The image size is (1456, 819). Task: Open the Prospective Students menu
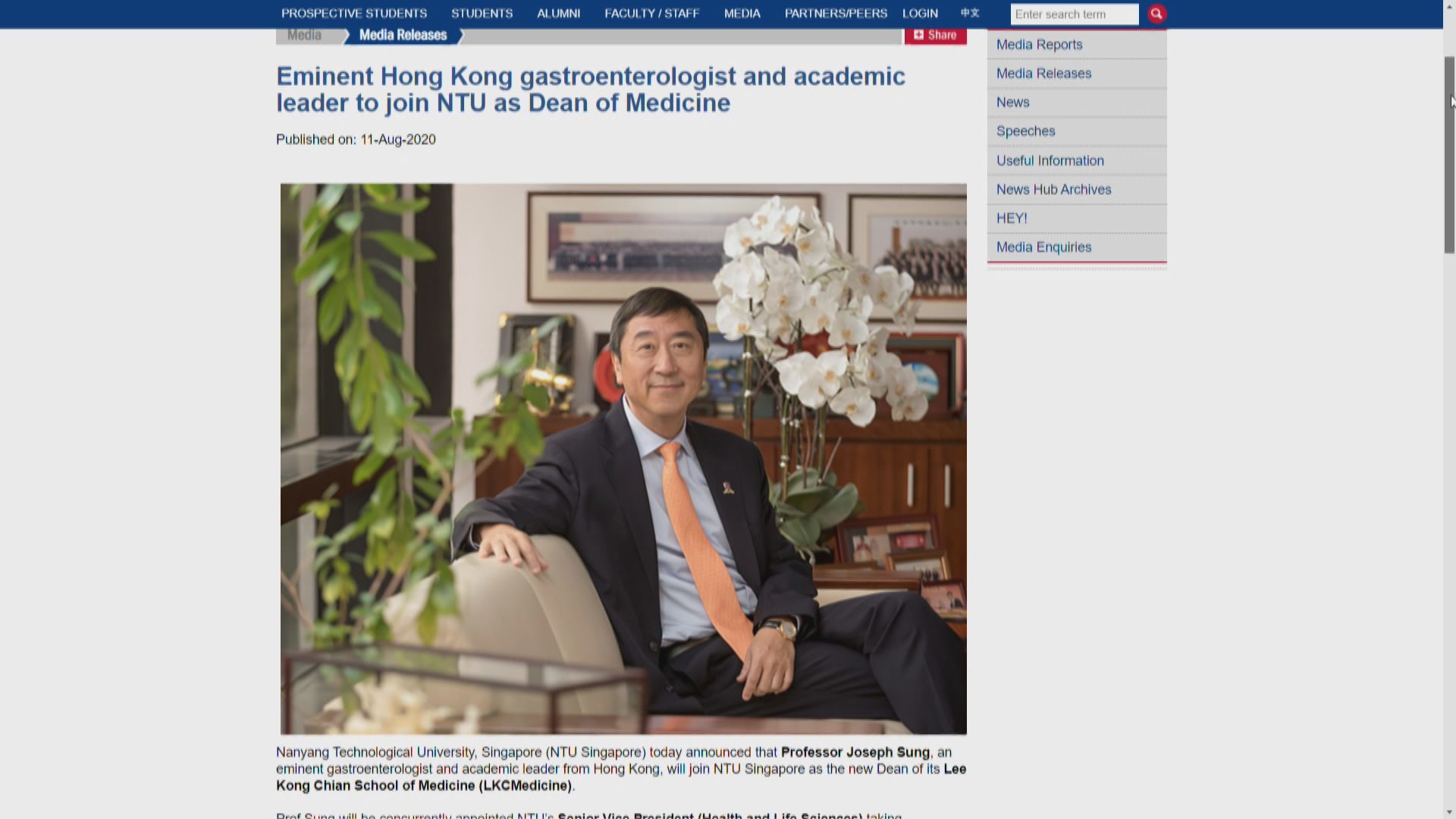click(x=354, y=14)
